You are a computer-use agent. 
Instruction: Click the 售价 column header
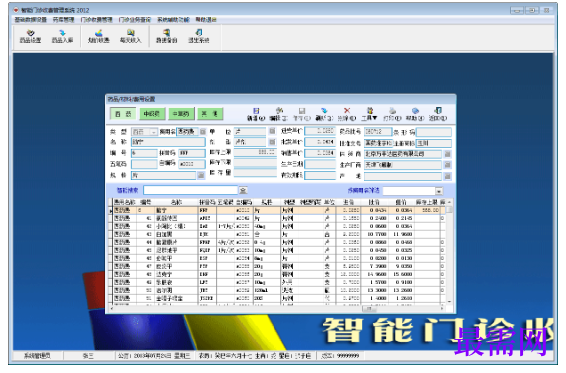401,202
